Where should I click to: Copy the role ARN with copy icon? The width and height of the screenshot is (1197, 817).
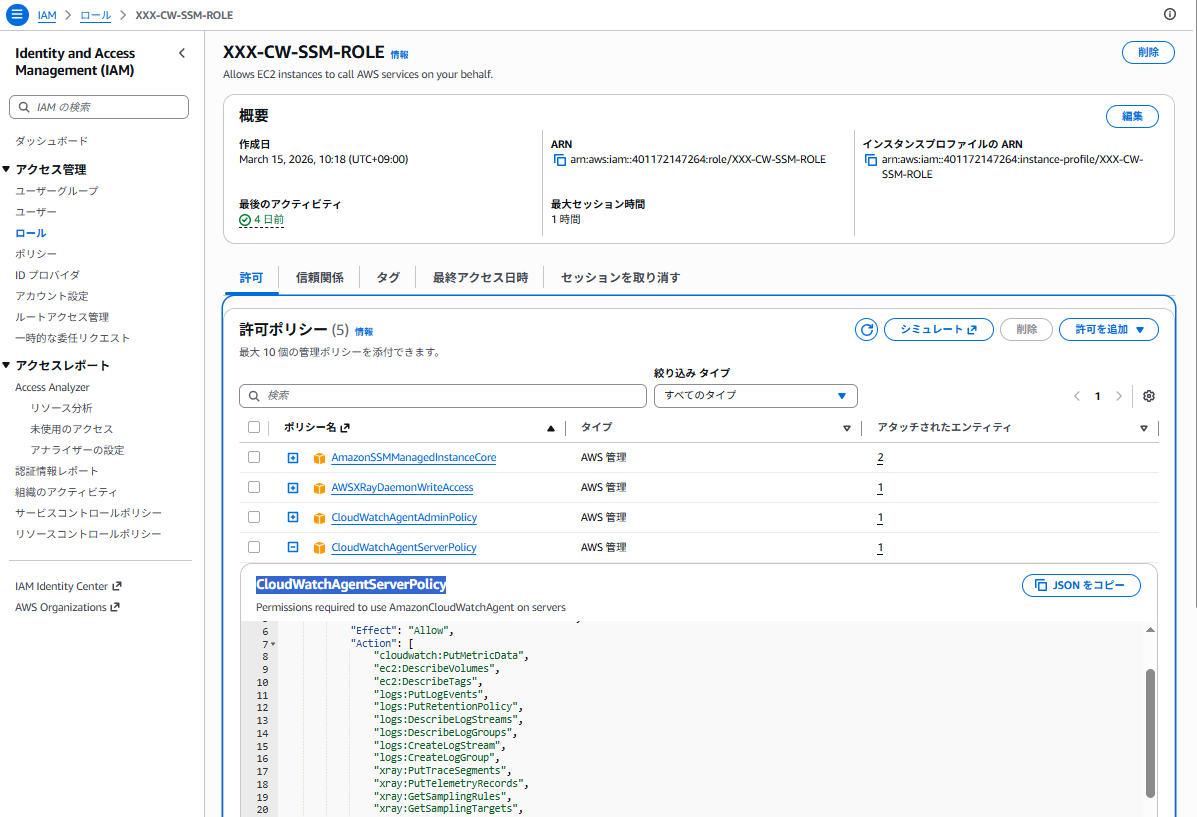point(560,160)
